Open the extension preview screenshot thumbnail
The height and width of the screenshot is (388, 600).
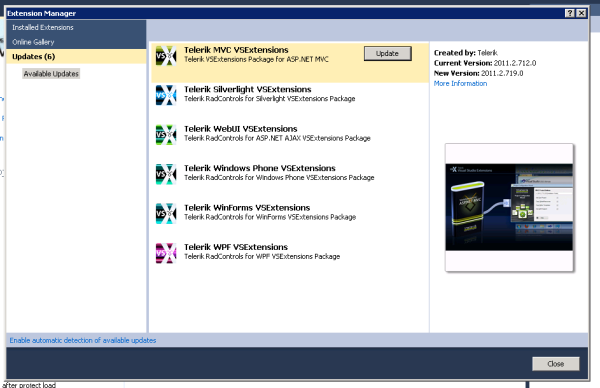pos(509,207)
